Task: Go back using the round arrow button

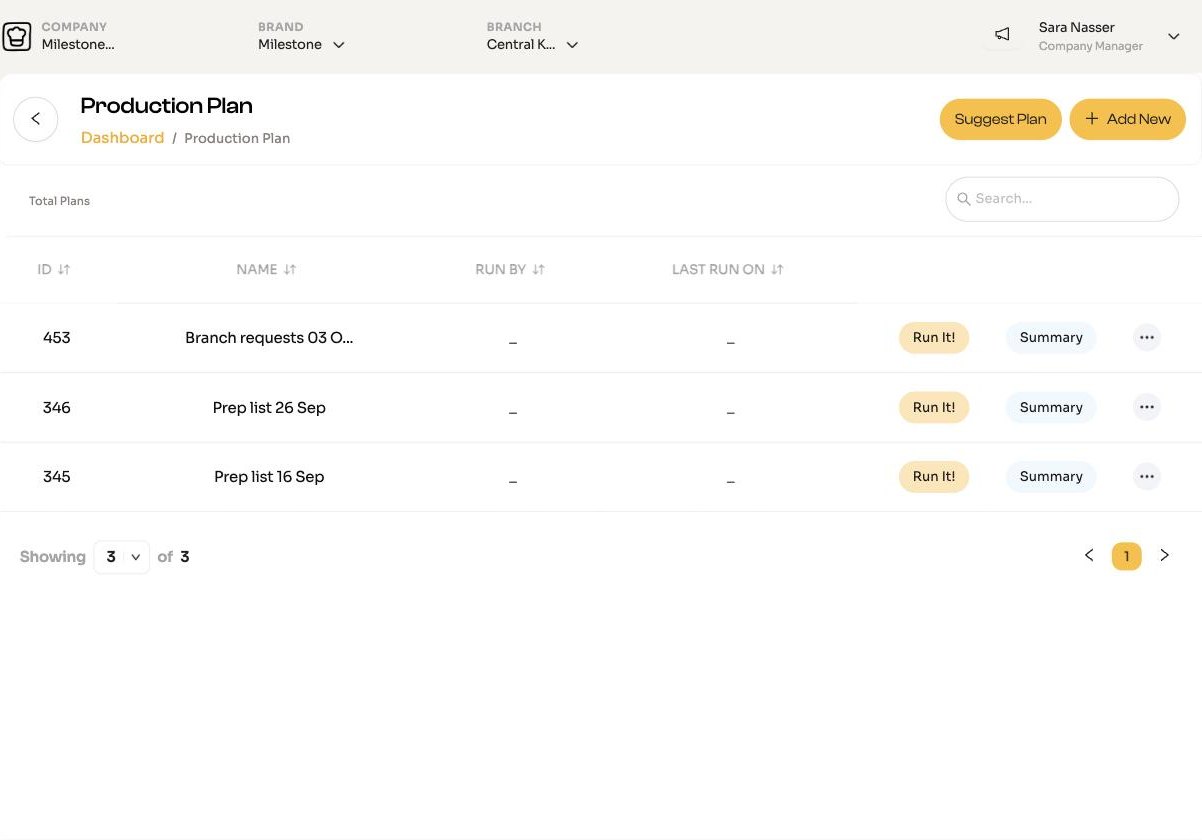Action: (36, 119)
